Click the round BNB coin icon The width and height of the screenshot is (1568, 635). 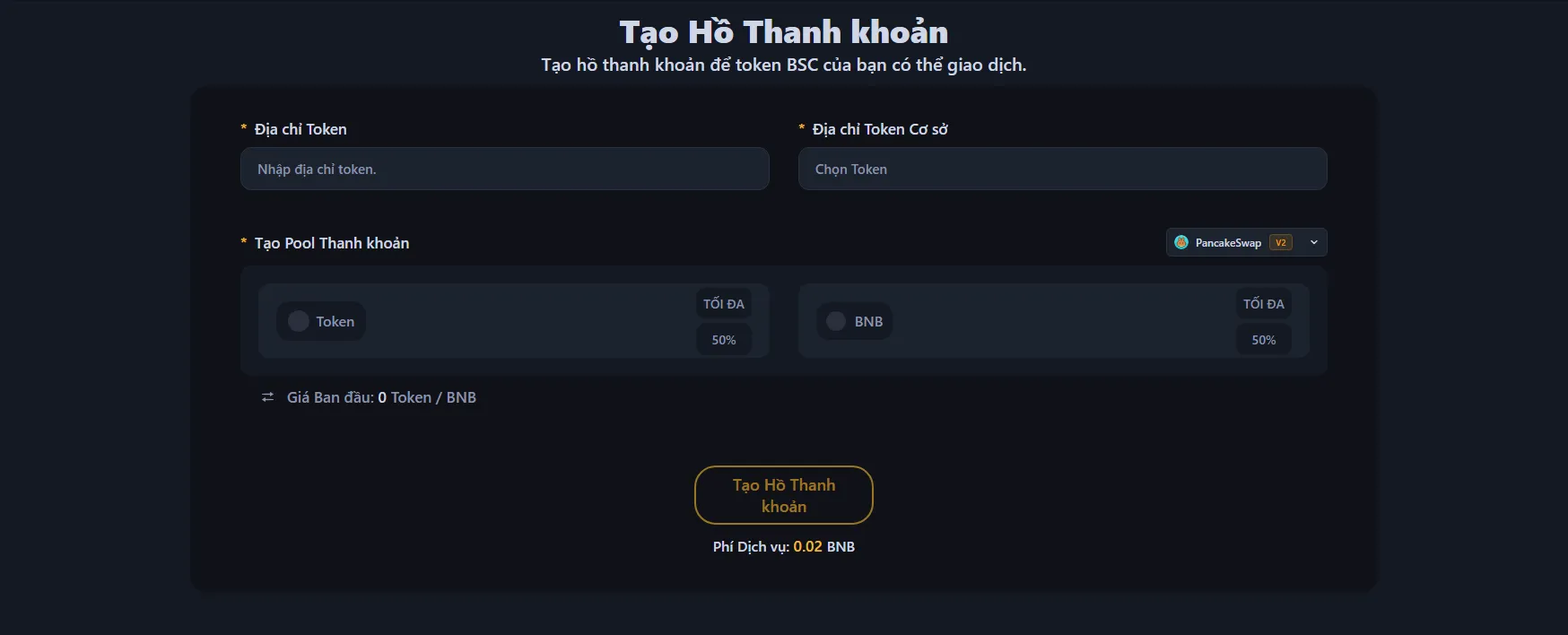836,321
